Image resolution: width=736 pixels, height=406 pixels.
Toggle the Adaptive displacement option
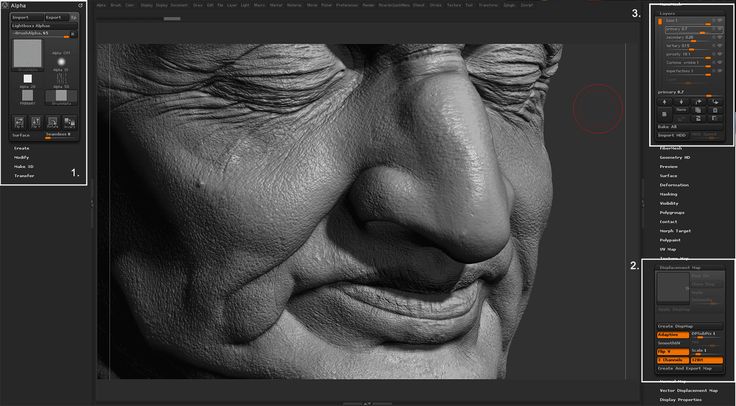[673, 335]
